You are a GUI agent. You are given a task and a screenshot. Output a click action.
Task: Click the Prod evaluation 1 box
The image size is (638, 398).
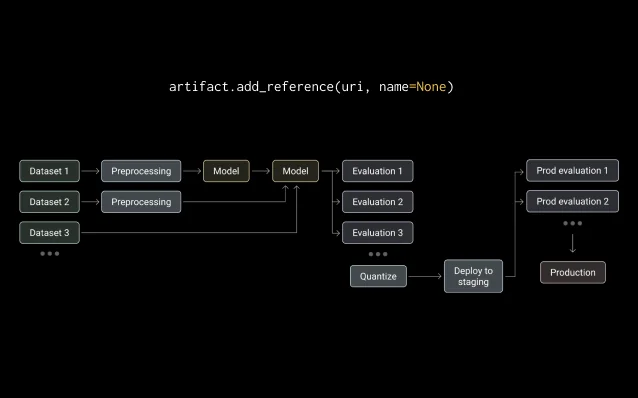pos(572,171)
